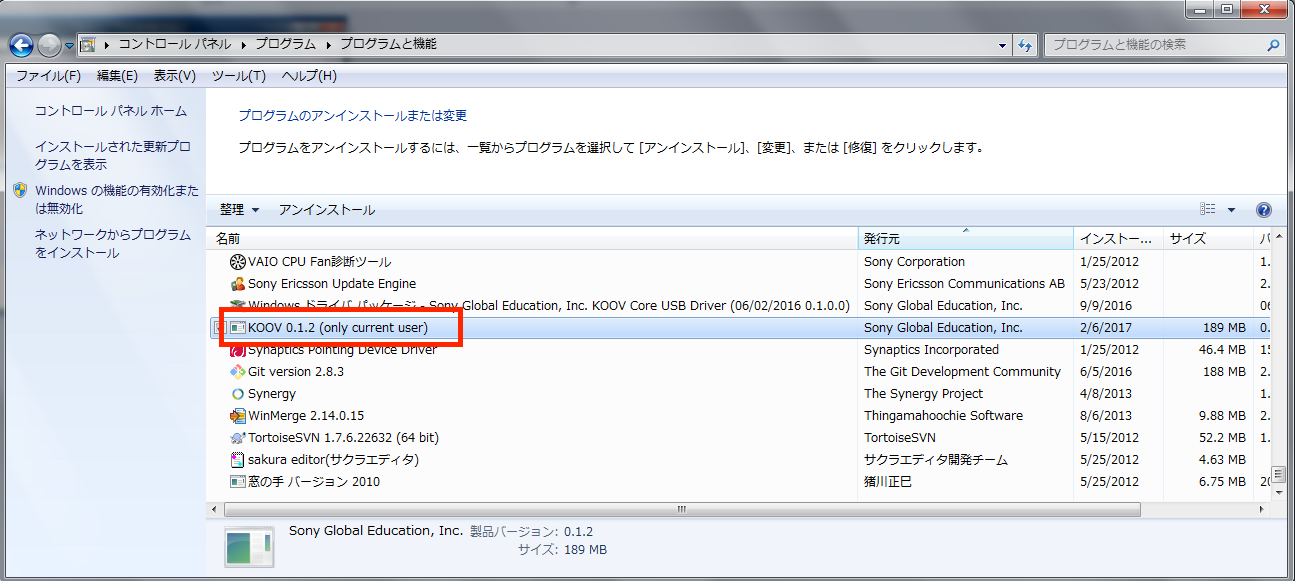This screenshot has width=1295, height=581.
Task: Select the "Sony Ericsson Update Engine" entry
Action: pos(332,284)
